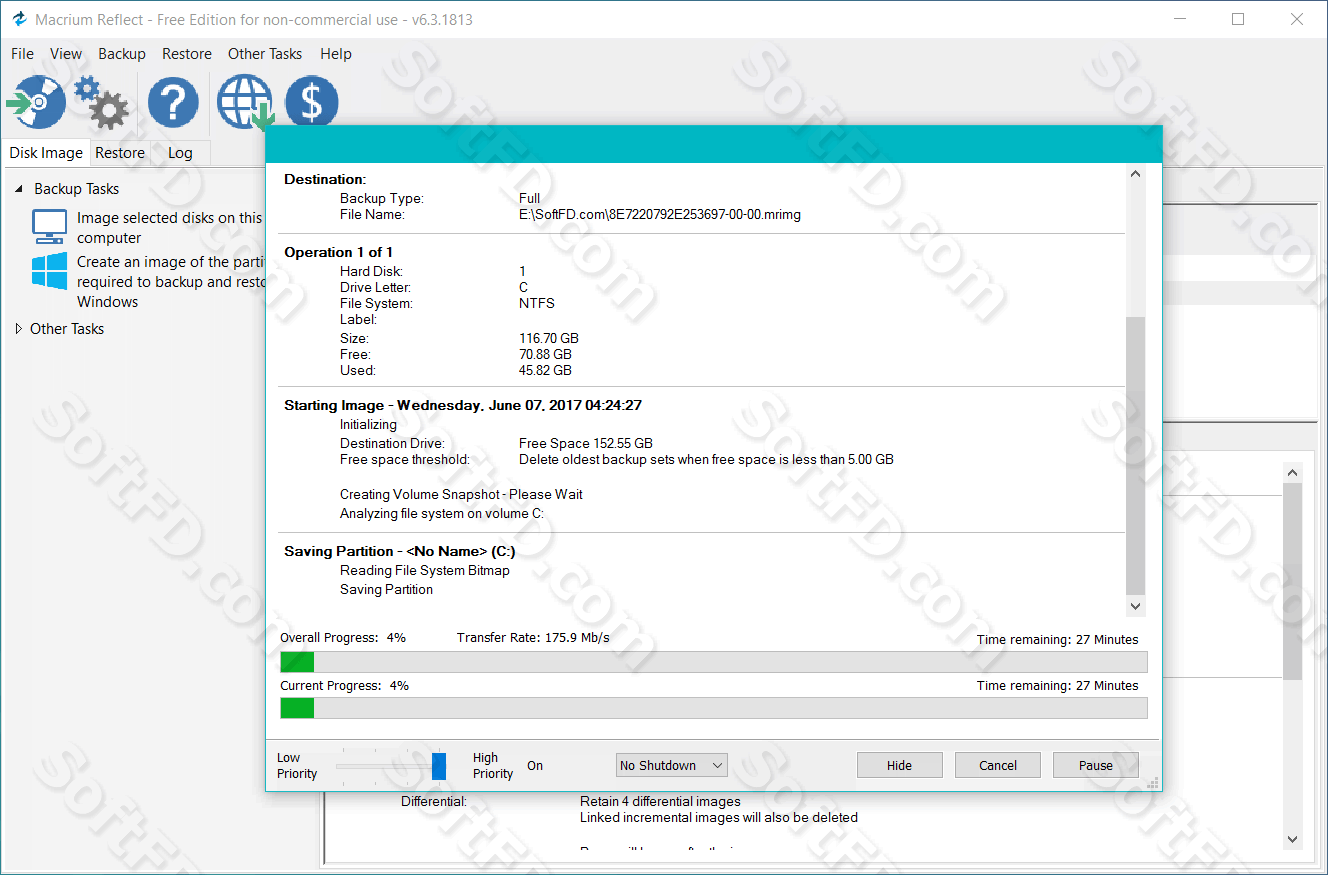Expand the Other Tasks tree section
This screenshot has height=875, width=1328.
pos(19,329)
